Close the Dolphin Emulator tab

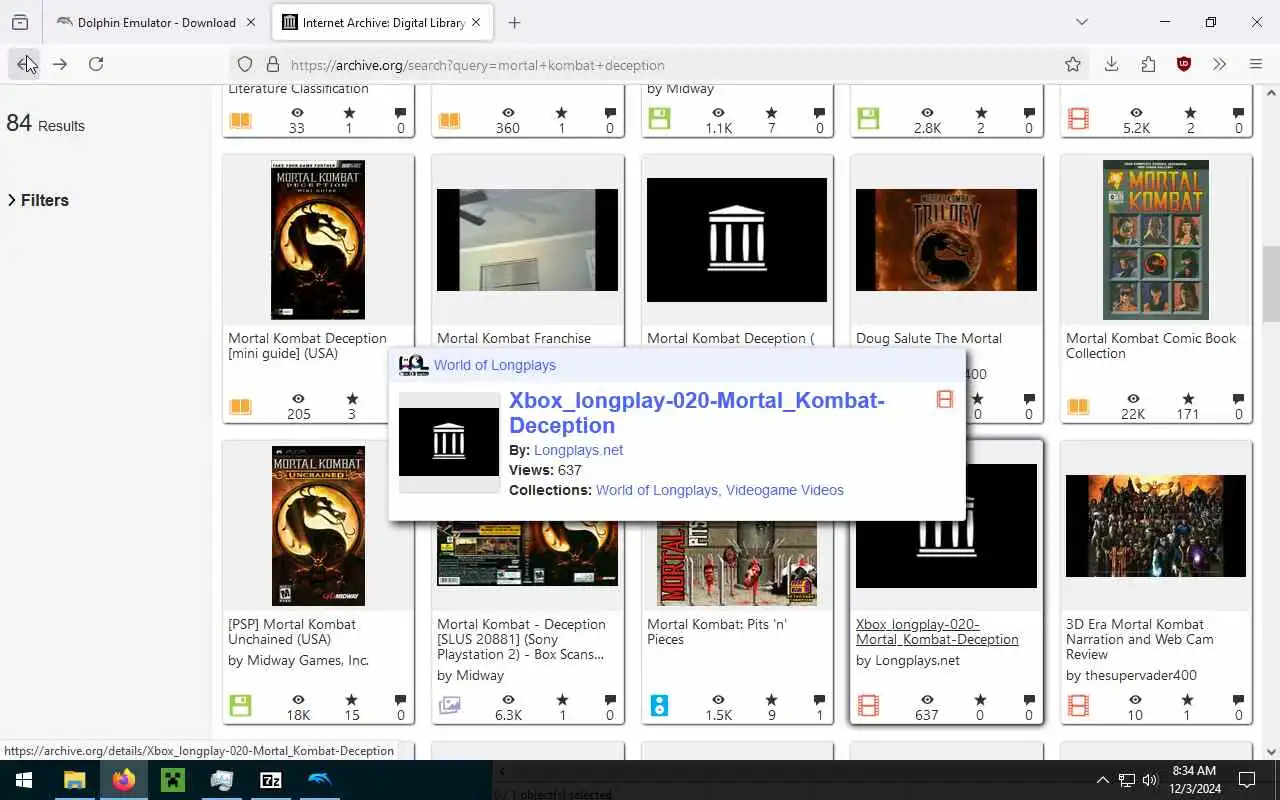tap(251, 22)
